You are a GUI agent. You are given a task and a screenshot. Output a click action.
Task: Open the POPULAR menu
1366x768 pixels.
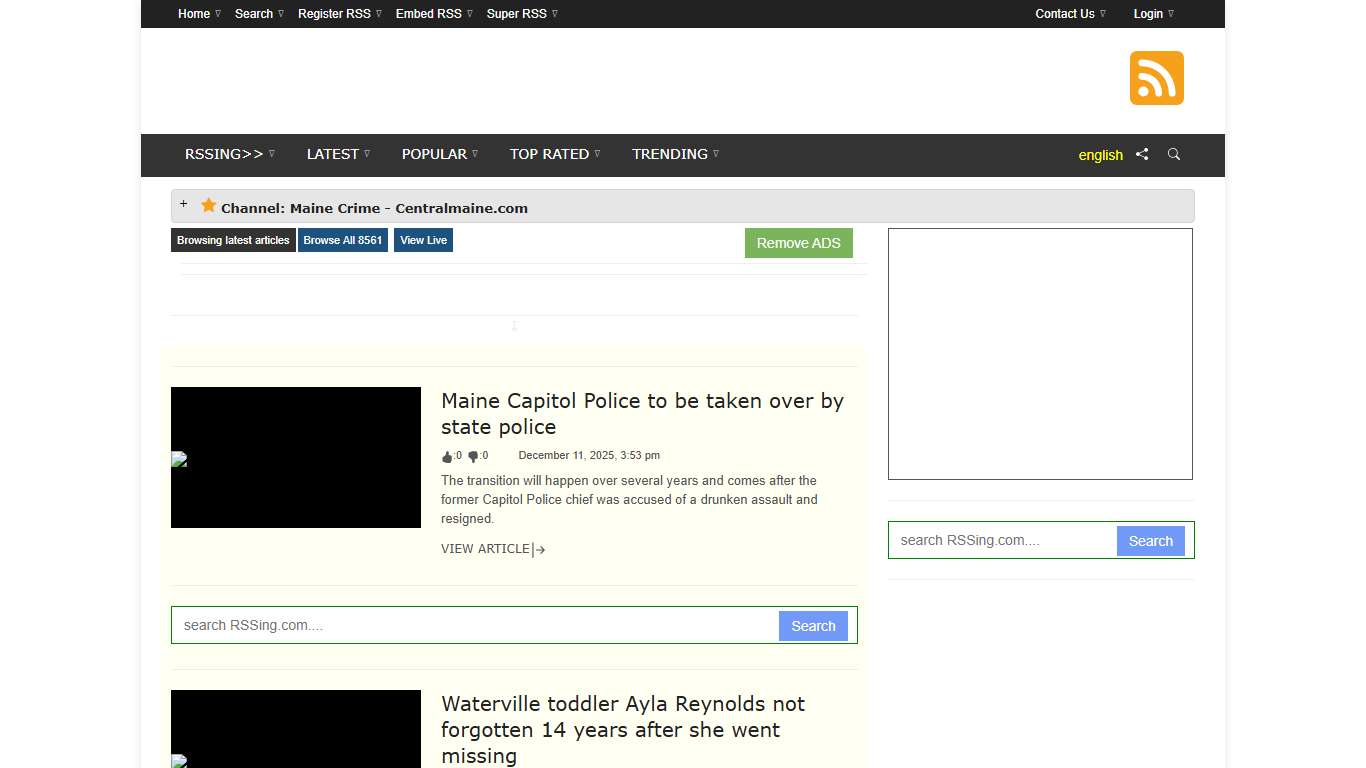(x=438, y=154)
